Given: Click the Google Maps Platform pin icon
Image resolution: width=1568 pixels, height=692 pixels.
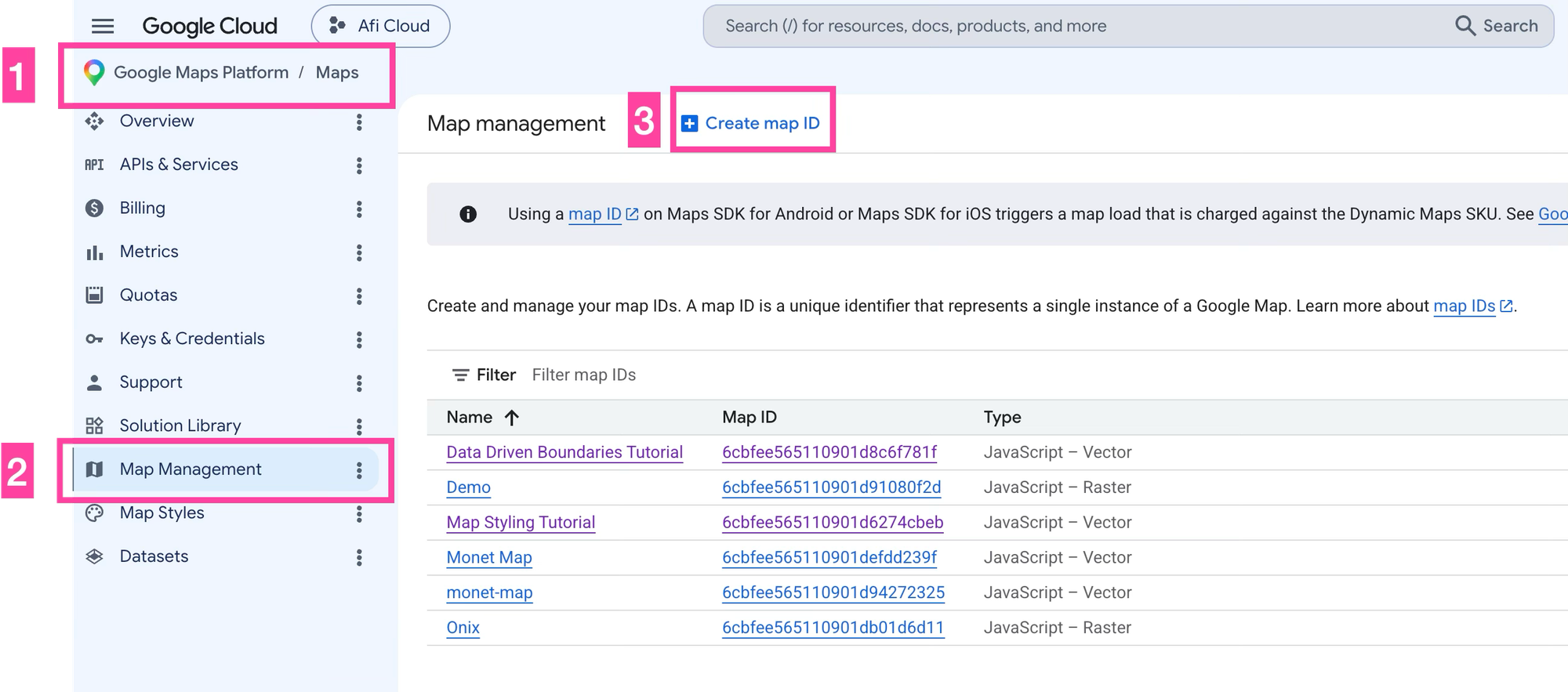Looking at the screenshot, I should [x=94, y=72].
